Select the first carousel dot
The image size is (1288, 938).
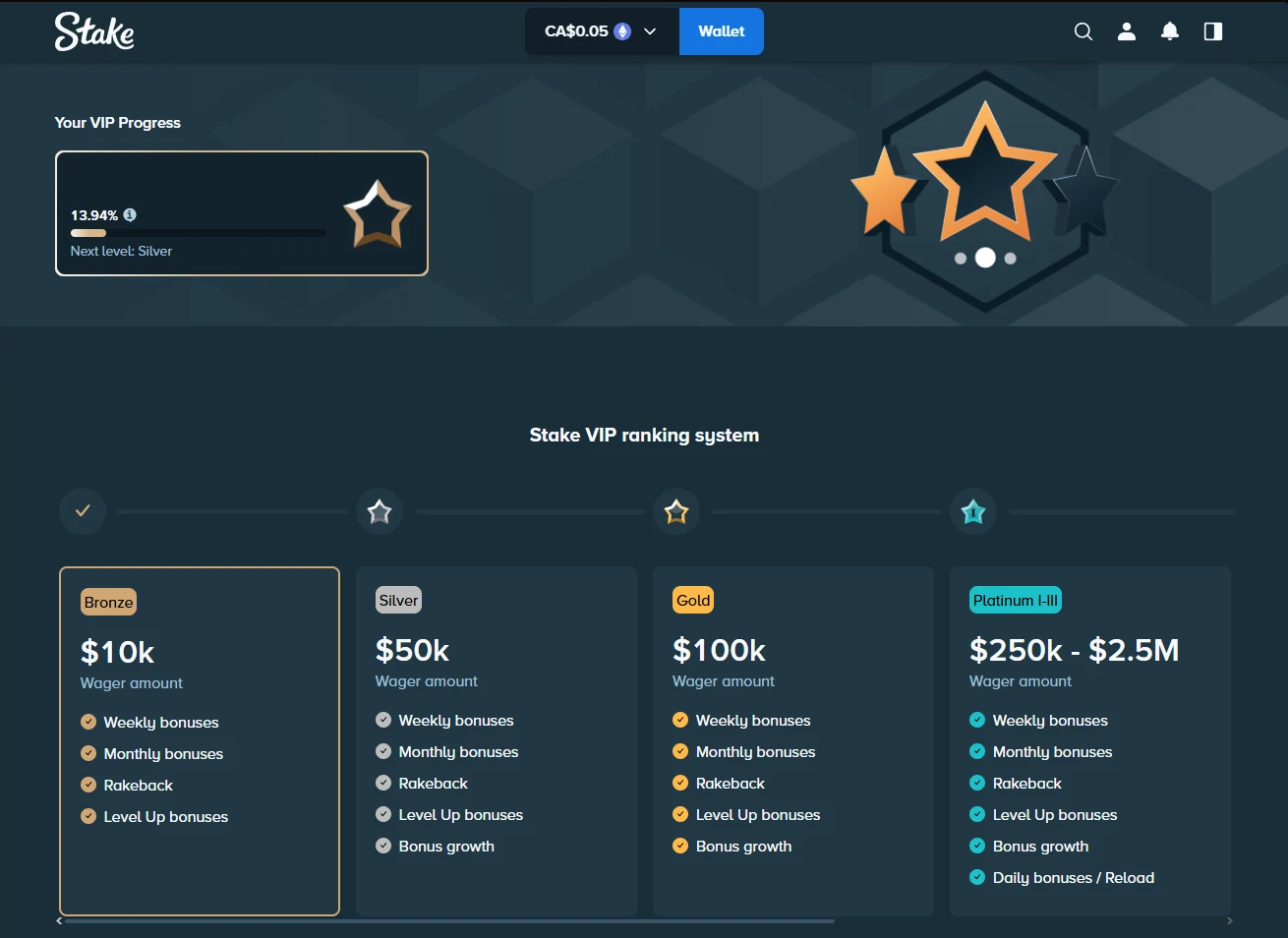[x=961, y=259]
